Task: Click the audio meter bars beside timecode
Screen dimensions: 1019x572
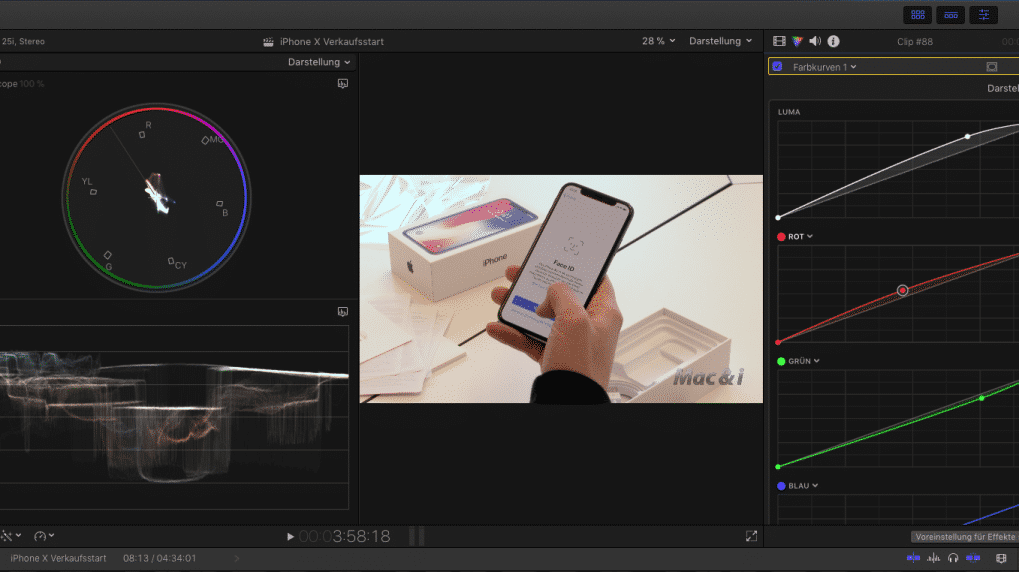Action: [417, 536]
